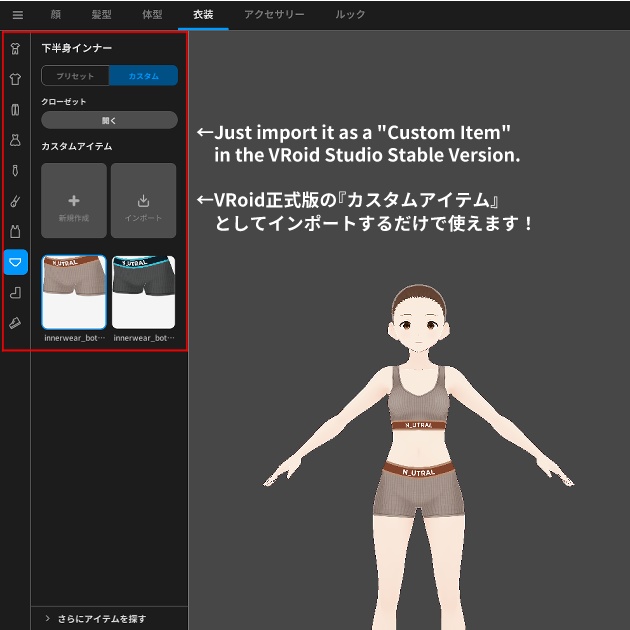The width and height of the screenshot is (630, 630).
Task: Click the クローゼット 開く open button
Action: tap(109, 121)
